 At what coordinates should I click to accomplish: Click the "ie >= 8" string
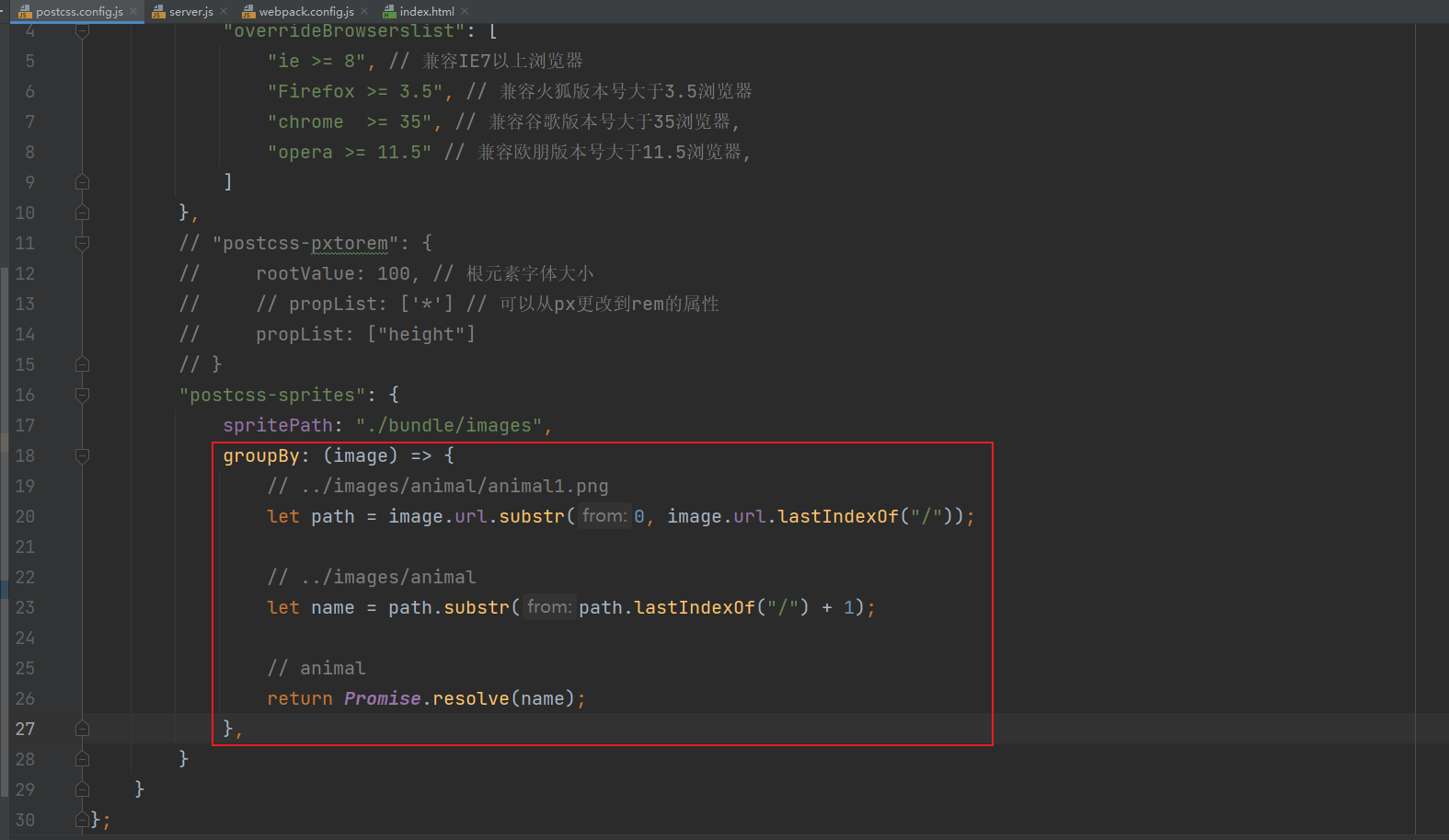pyautogui.click(x=316, y=61)
